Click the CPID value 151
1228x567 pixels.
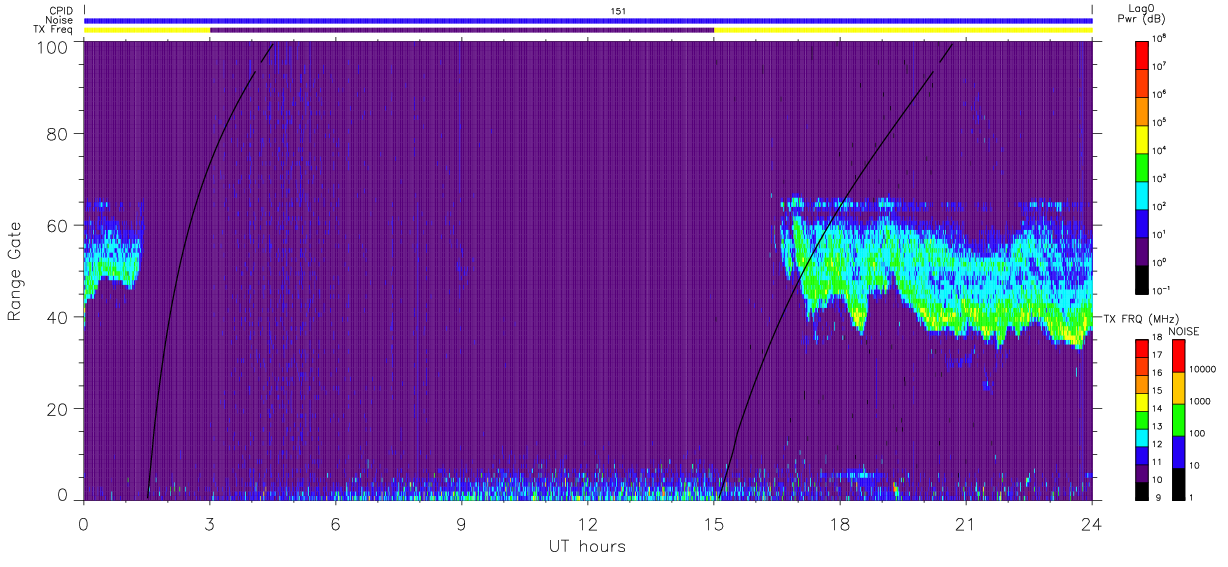click(x=619, y=10)
